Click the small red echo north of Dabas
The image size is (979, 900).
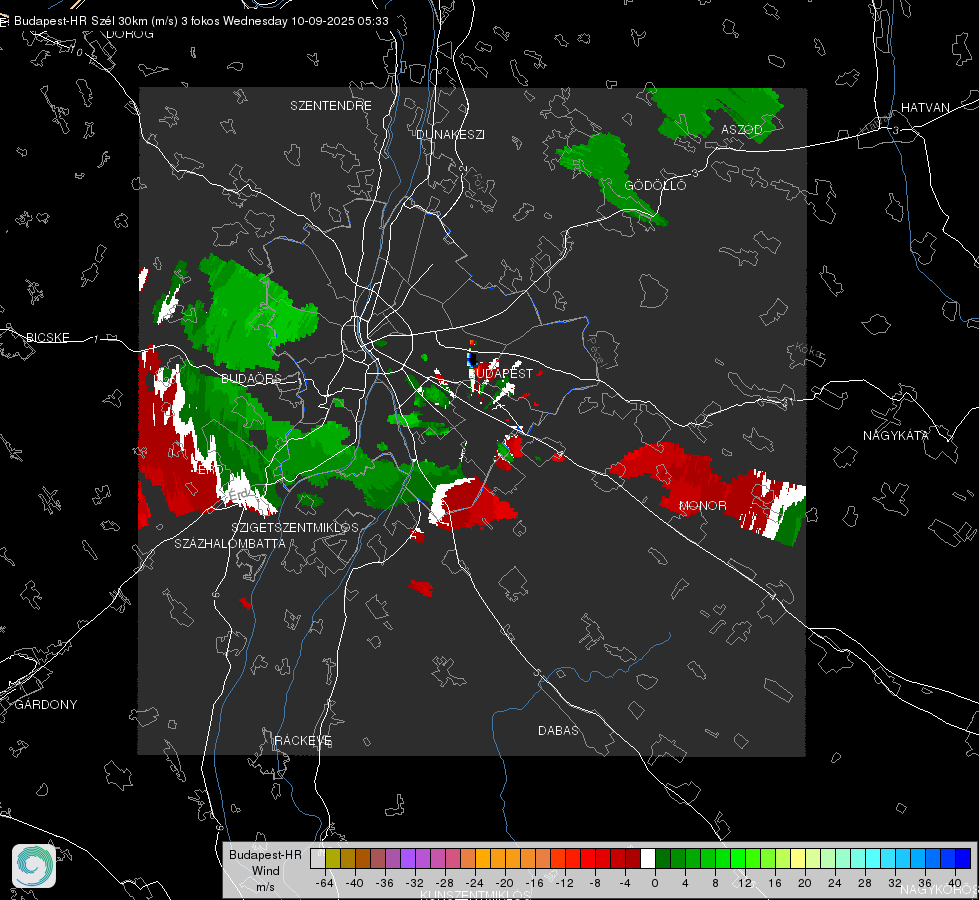(x=421, y=587)
